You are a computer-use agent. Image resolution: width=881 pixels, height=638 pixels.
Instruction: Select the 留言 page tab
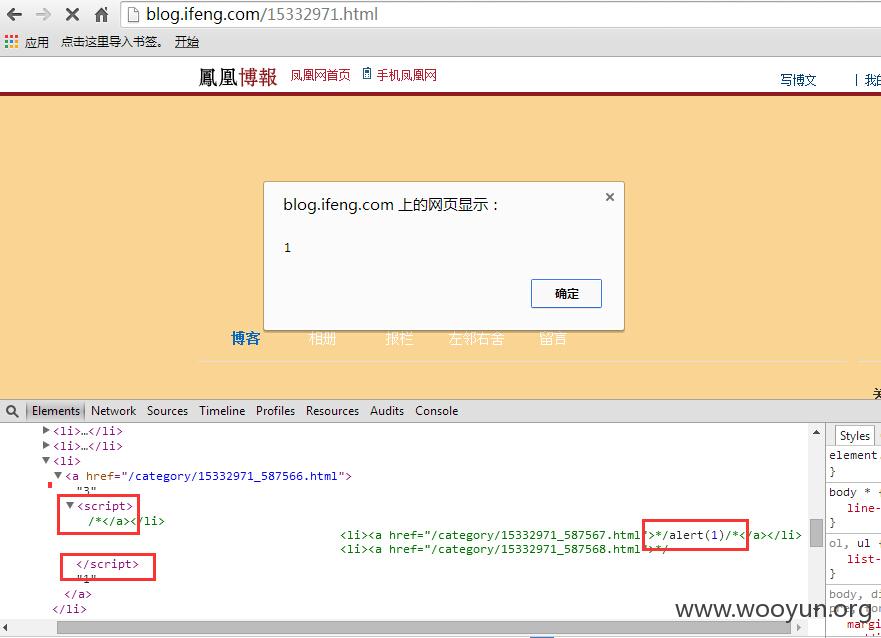(x=553, y=338)
